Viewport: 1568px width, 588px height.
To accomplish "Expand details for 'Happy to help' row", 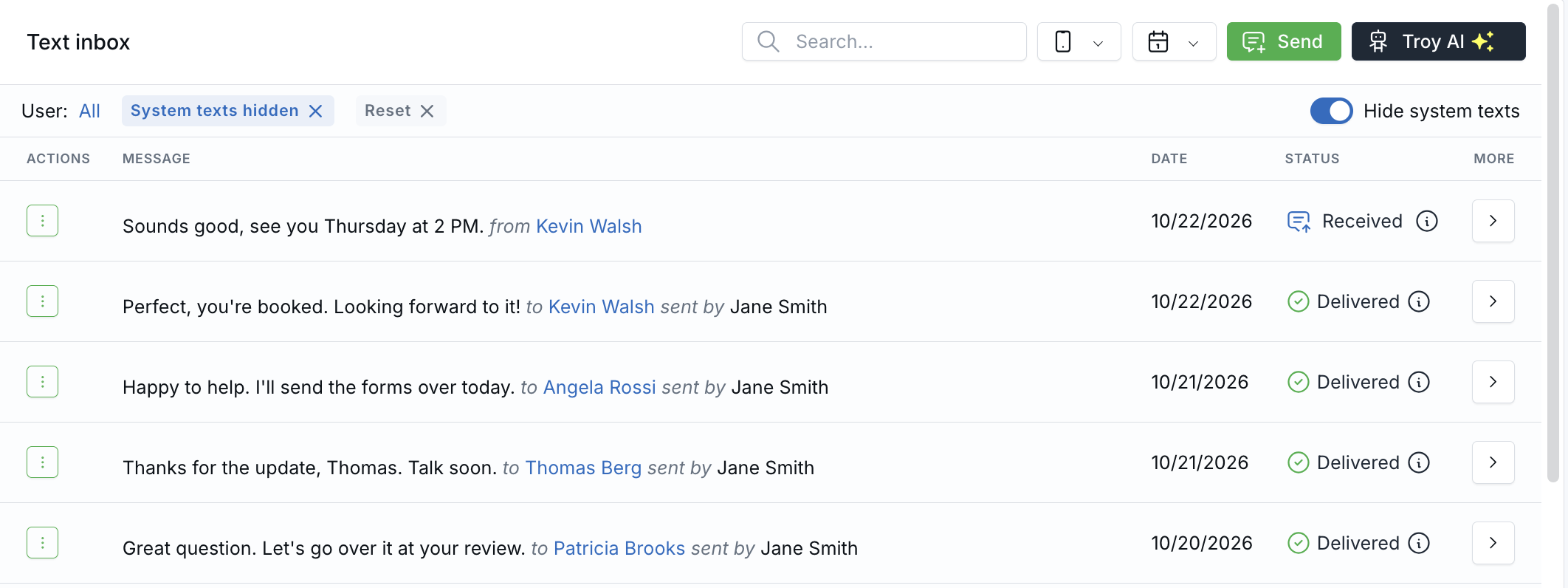I will pyautogui.click(x=1493, y=382).
